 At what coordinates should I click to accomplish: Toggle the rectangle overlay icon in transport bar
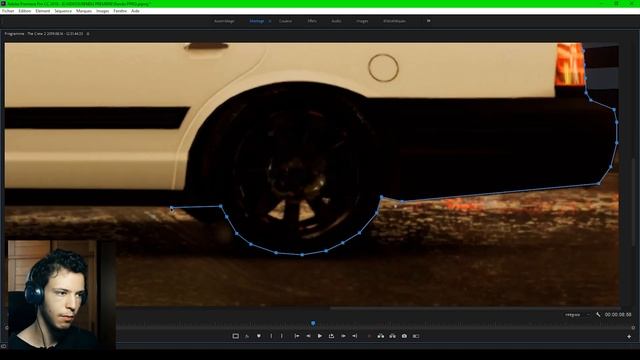(236, 336)
